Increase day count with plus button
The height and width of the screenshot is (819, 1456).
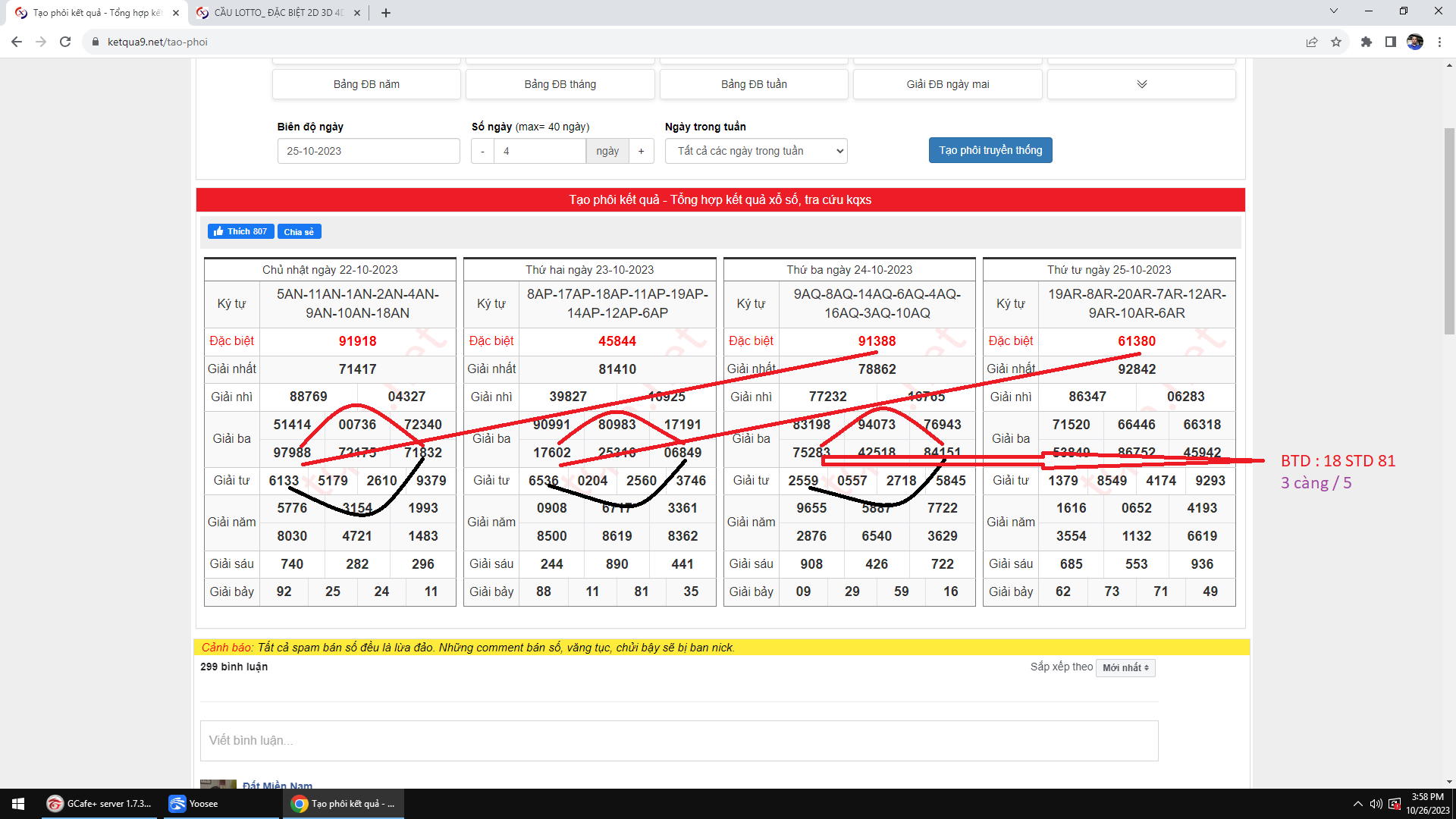(x=642, y=151)
